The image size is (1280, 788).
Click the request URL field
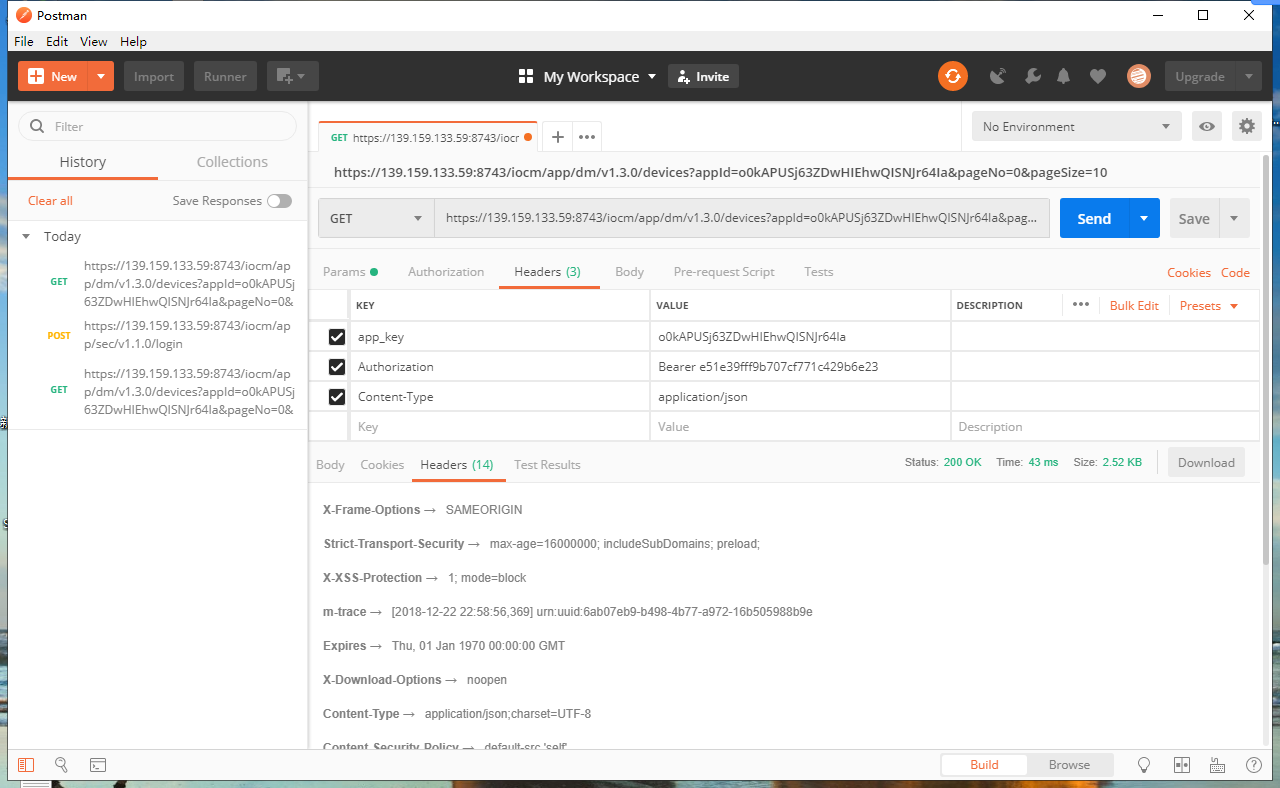742,218
